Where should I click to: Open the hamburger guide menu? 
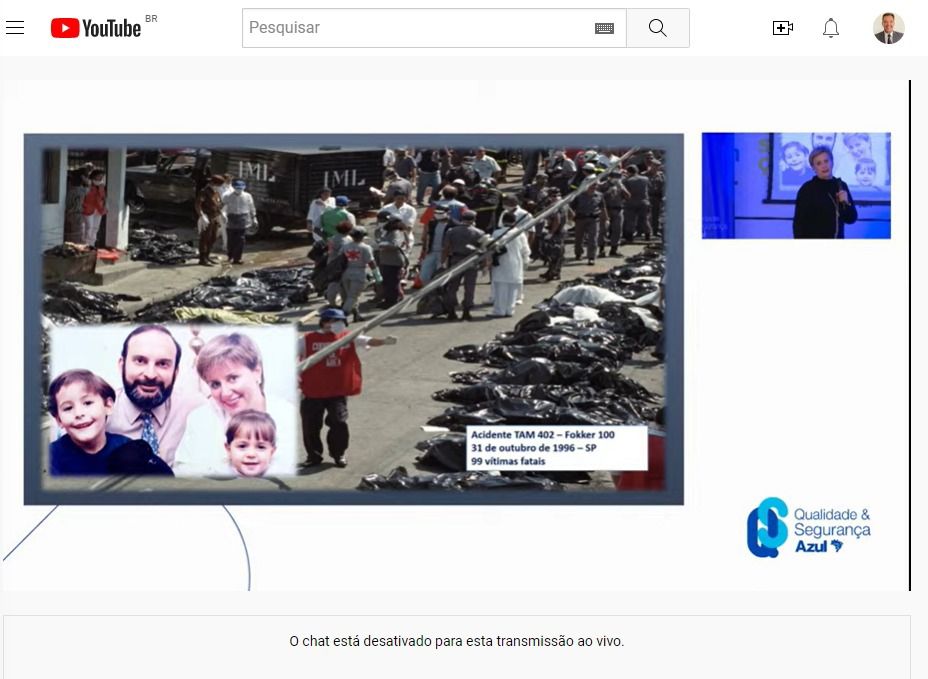(x=15, y=28)
